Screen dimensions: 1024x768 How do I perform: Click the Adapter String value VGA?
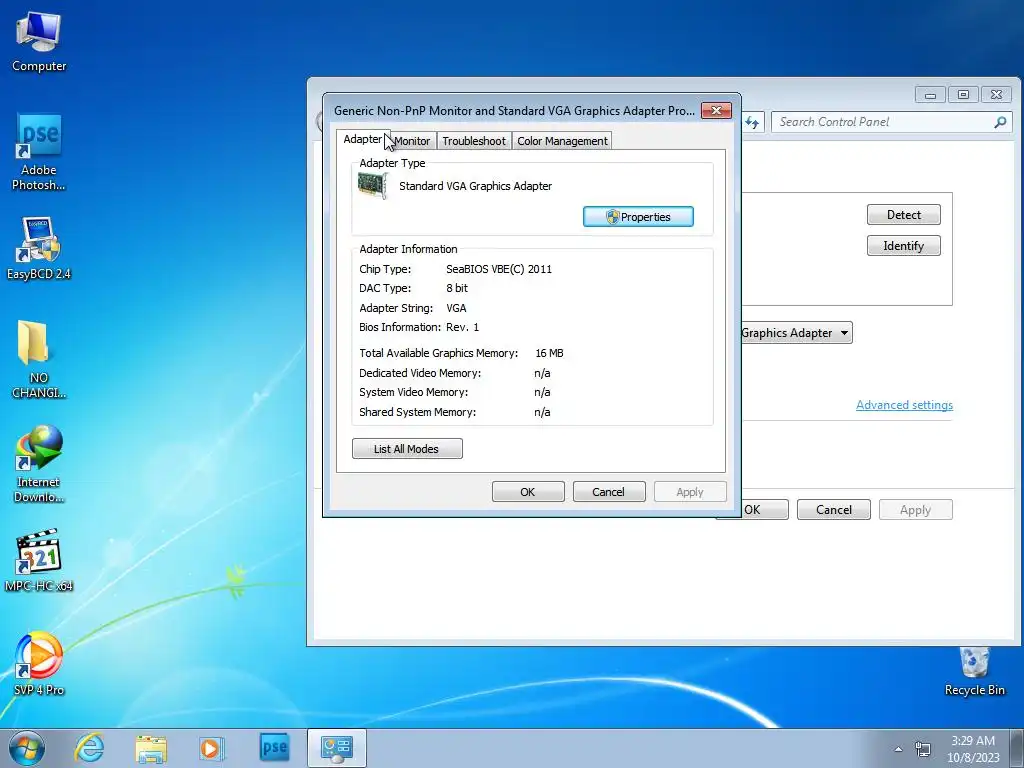click(456, 308)
